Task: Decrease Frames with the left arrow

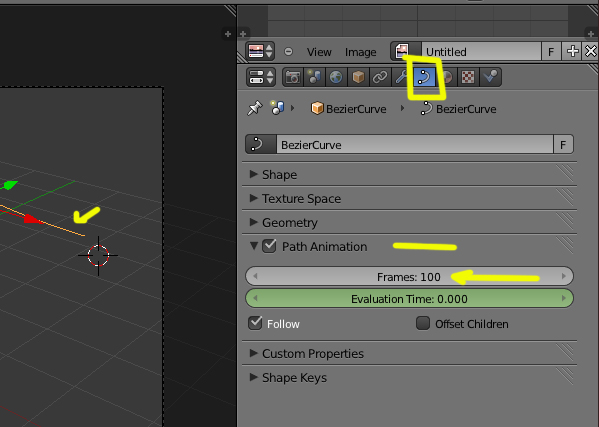Action: [x=255, y=276]
